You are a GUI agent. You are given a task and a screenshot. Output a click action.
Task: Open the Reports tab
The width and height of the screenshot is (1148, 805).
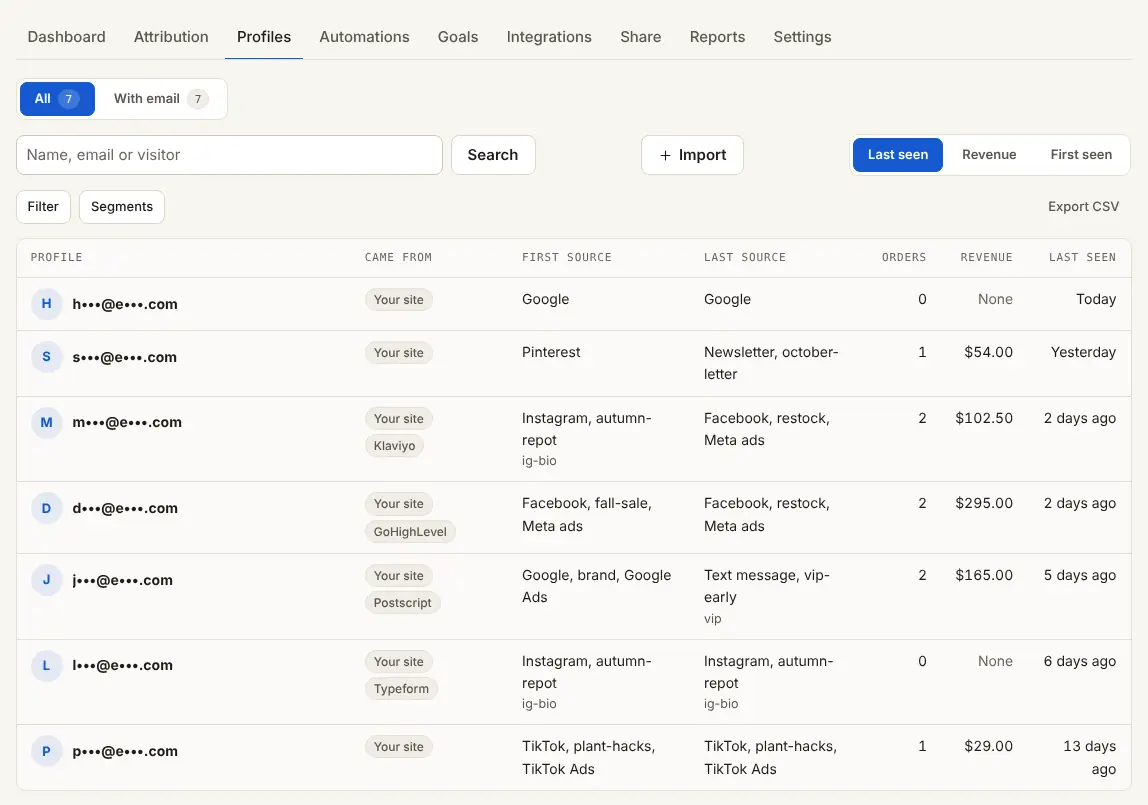click(718, 37)
